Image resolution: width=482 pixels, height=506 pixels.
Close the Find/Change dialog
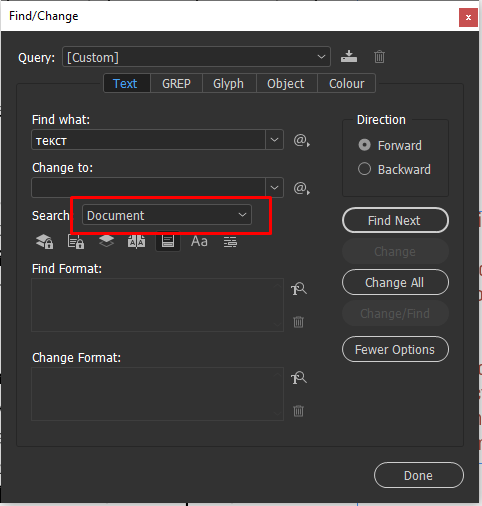pos(468,17)
